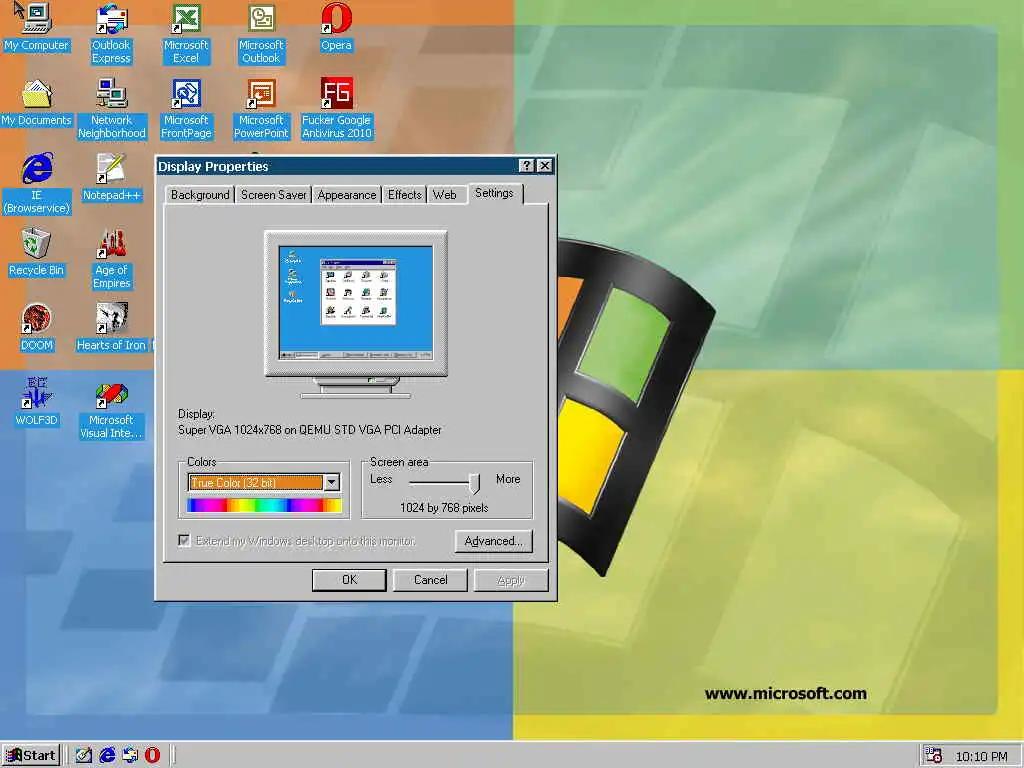The width and height of the screenshot is (1024, 768).
Task: Expand the Colors dropdown arrow
Action: click(x=332, y=483)
